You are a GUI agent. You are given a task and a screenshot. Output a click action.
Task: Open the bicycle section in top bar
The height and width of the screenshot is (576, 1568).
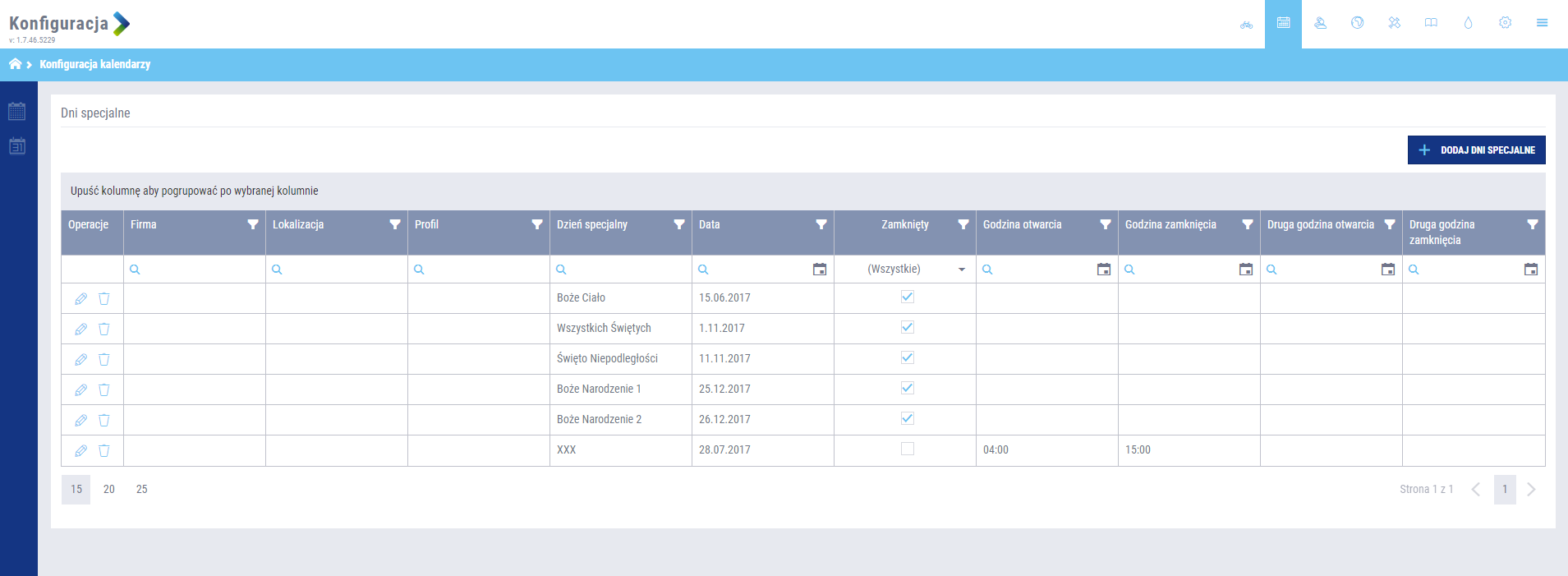[x=1246, y=24]
